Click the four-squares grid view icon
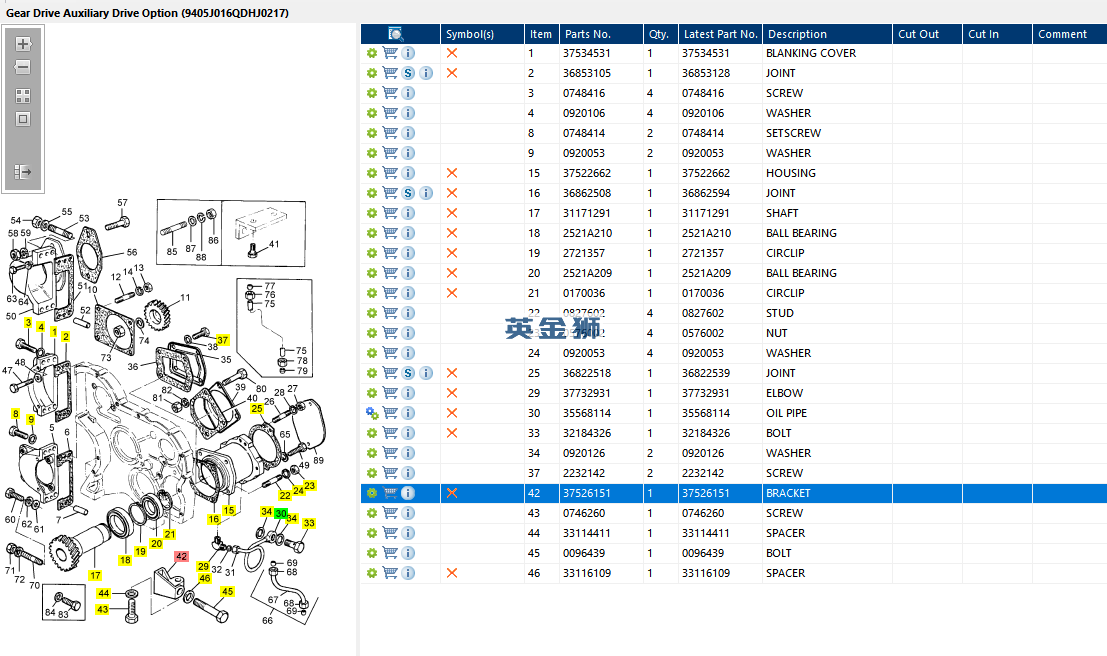Image resolution: width=1107 pixels, height=656 pixels. tap(23, 95)
